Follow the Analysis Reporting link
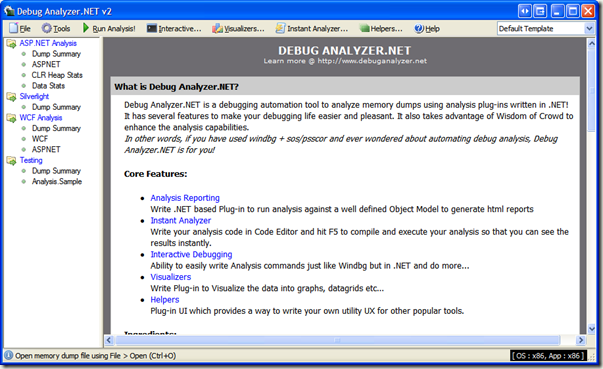This screenshot has width=603, height=369. tap(185, 198)
